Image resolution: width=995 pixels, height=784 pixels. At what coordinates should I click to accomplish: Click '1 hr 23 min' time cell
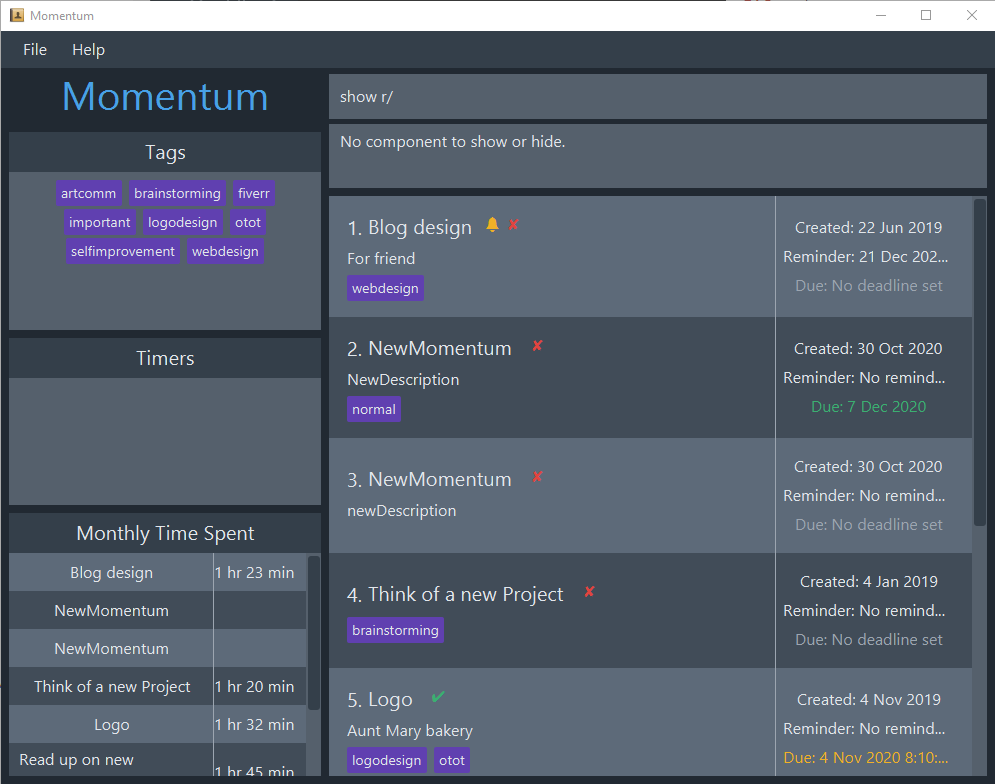pos(254,573)
